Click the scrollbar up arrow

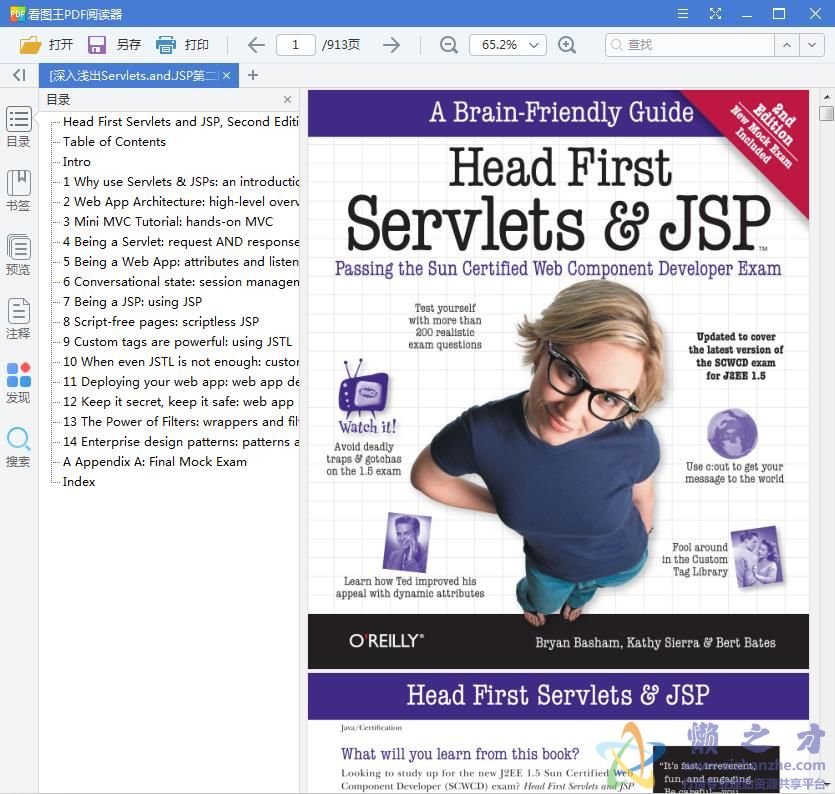826,96
